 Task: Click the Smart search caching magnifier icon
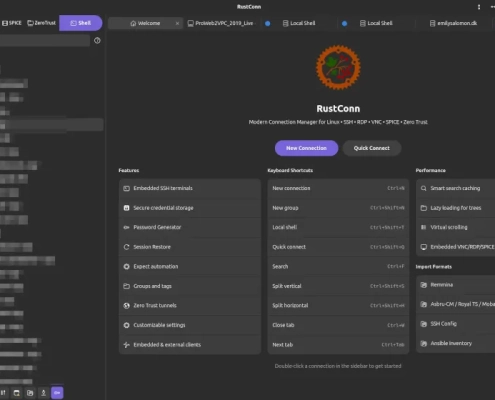pyautogui.click(x=423, y=188)
